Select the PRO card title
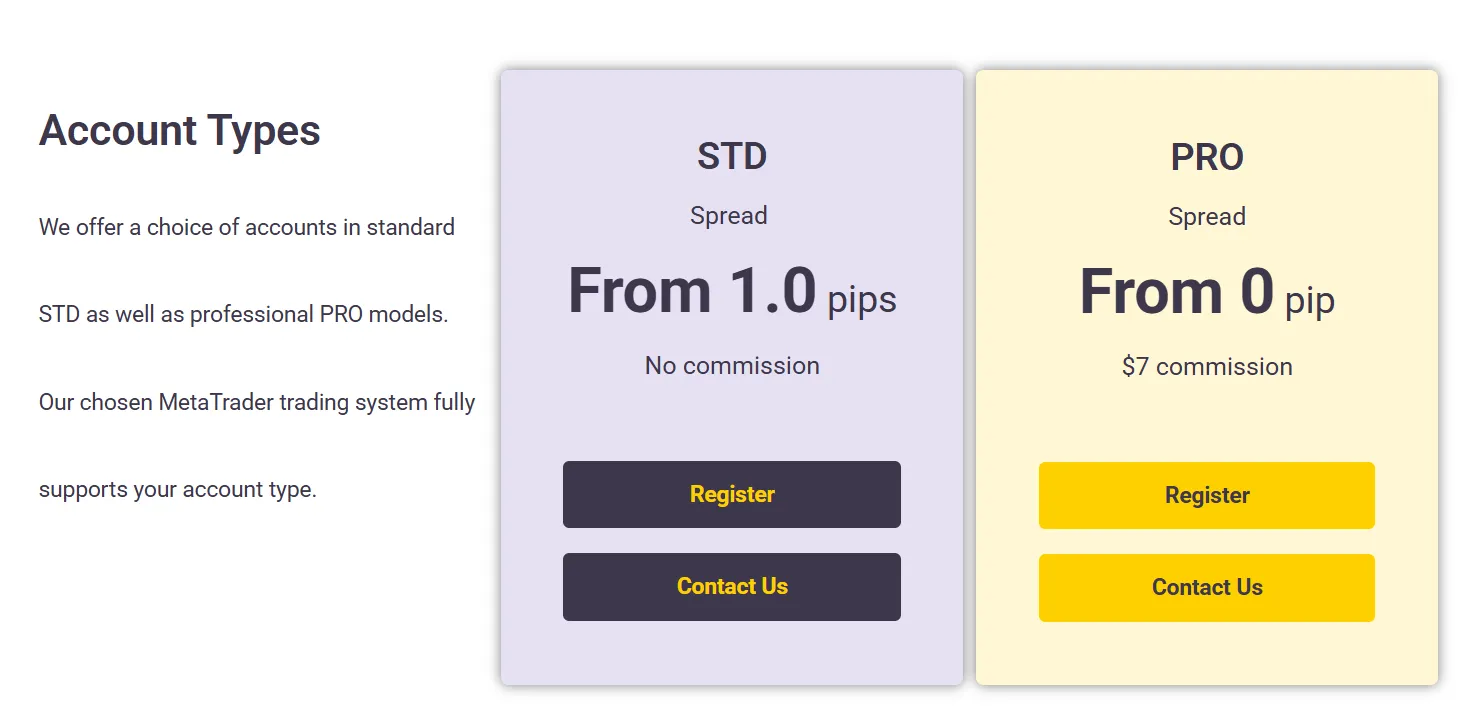This screenshot has height=714, width=1471. point(1206,157)
